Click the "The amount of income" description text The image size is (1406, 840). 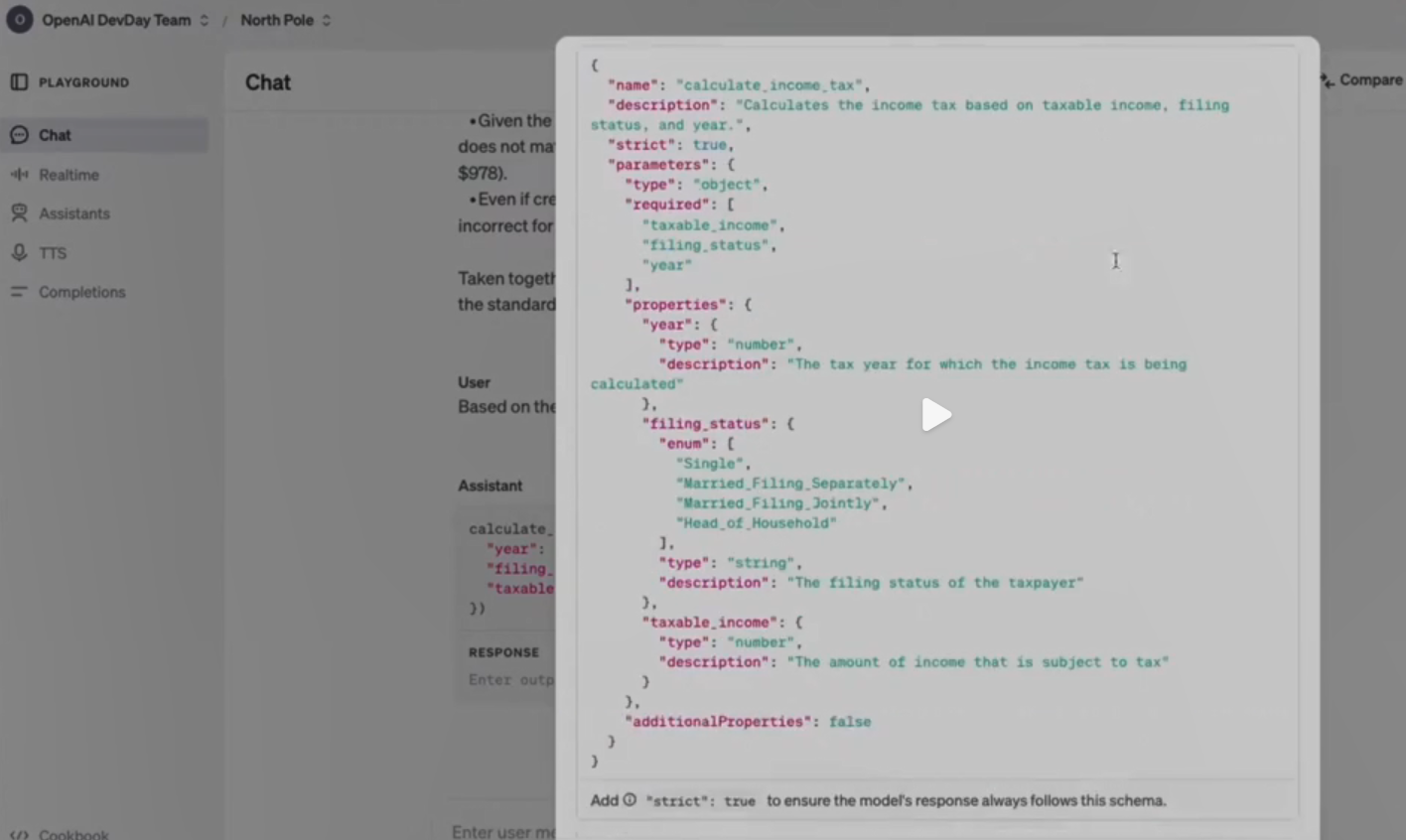tap(978, 662)
